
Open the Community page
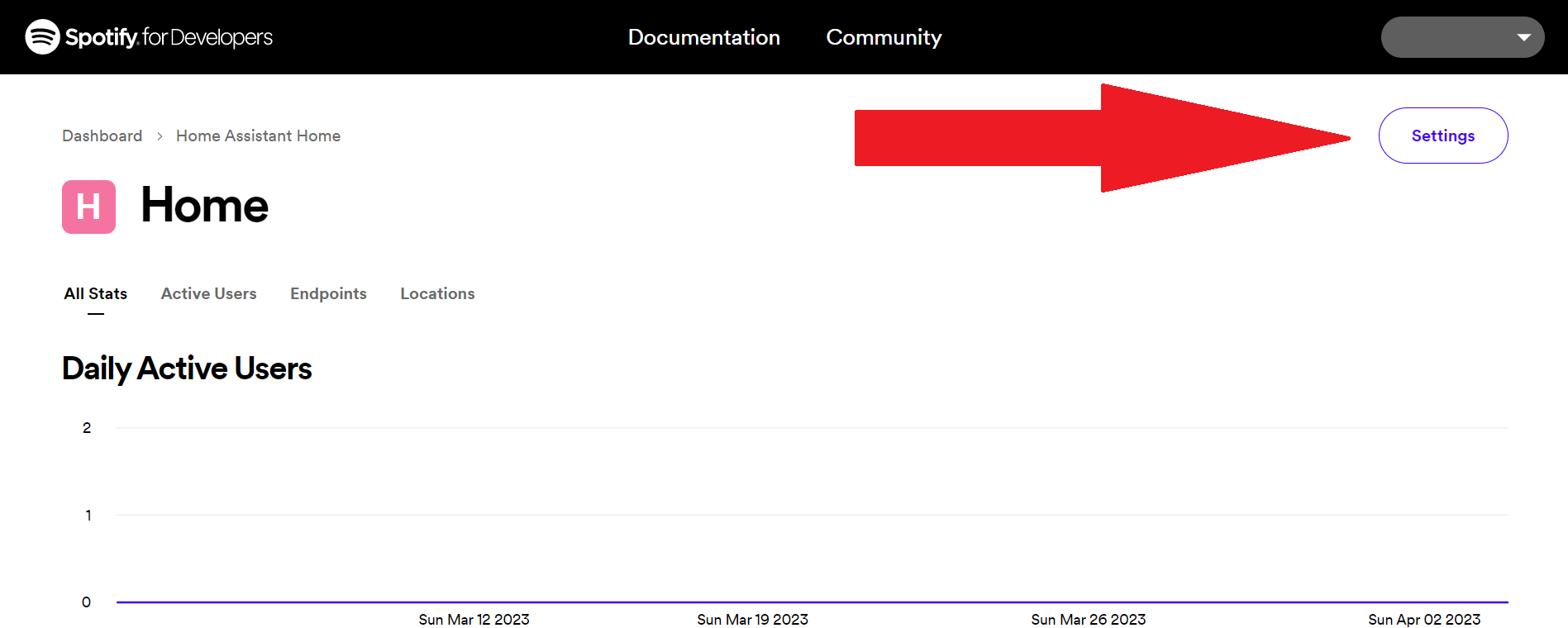click(884, 37)
